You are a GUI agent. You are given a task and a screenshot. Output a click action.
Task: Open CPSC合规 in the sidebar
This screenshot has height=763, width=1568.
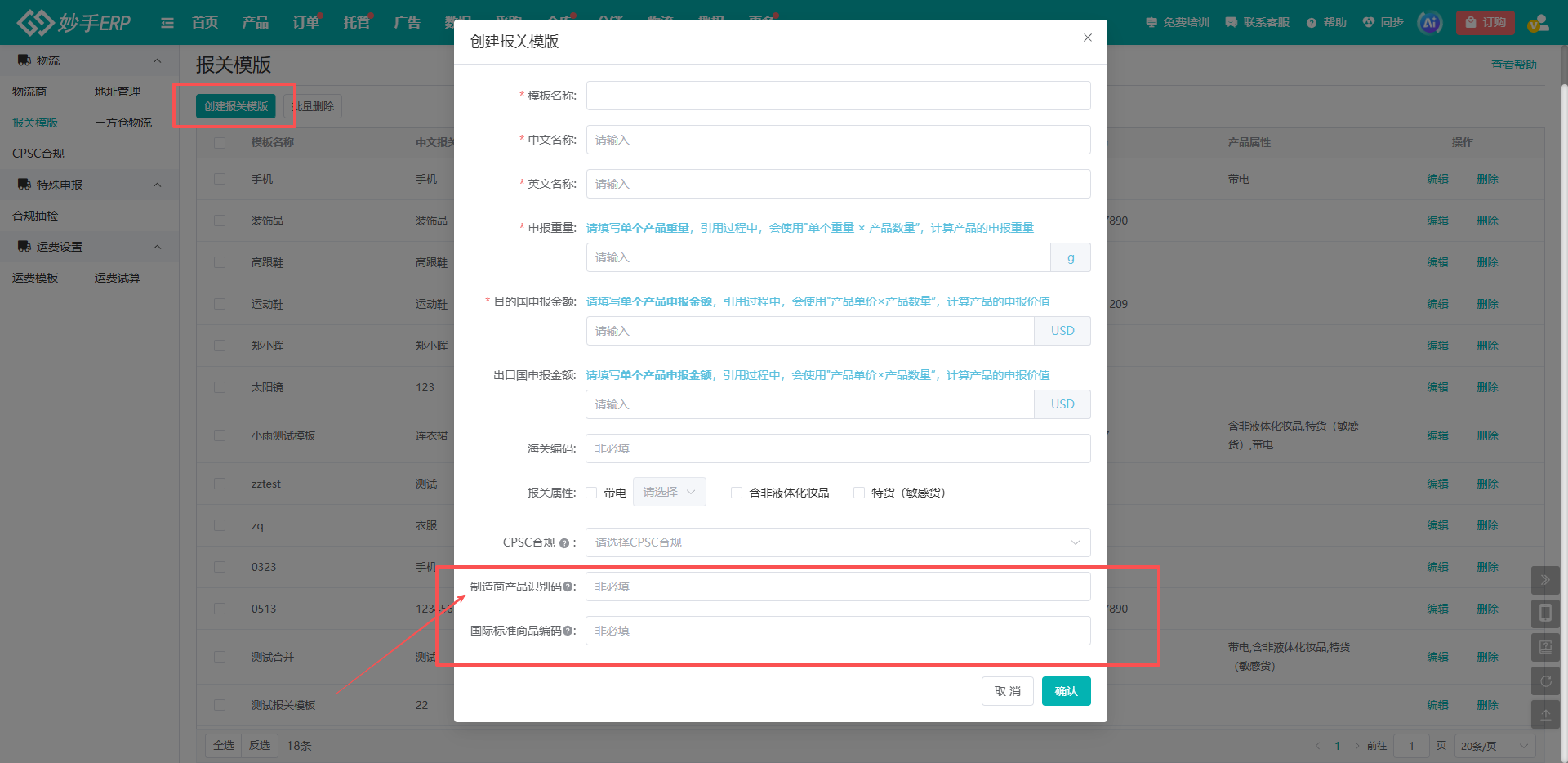[38, 154]
